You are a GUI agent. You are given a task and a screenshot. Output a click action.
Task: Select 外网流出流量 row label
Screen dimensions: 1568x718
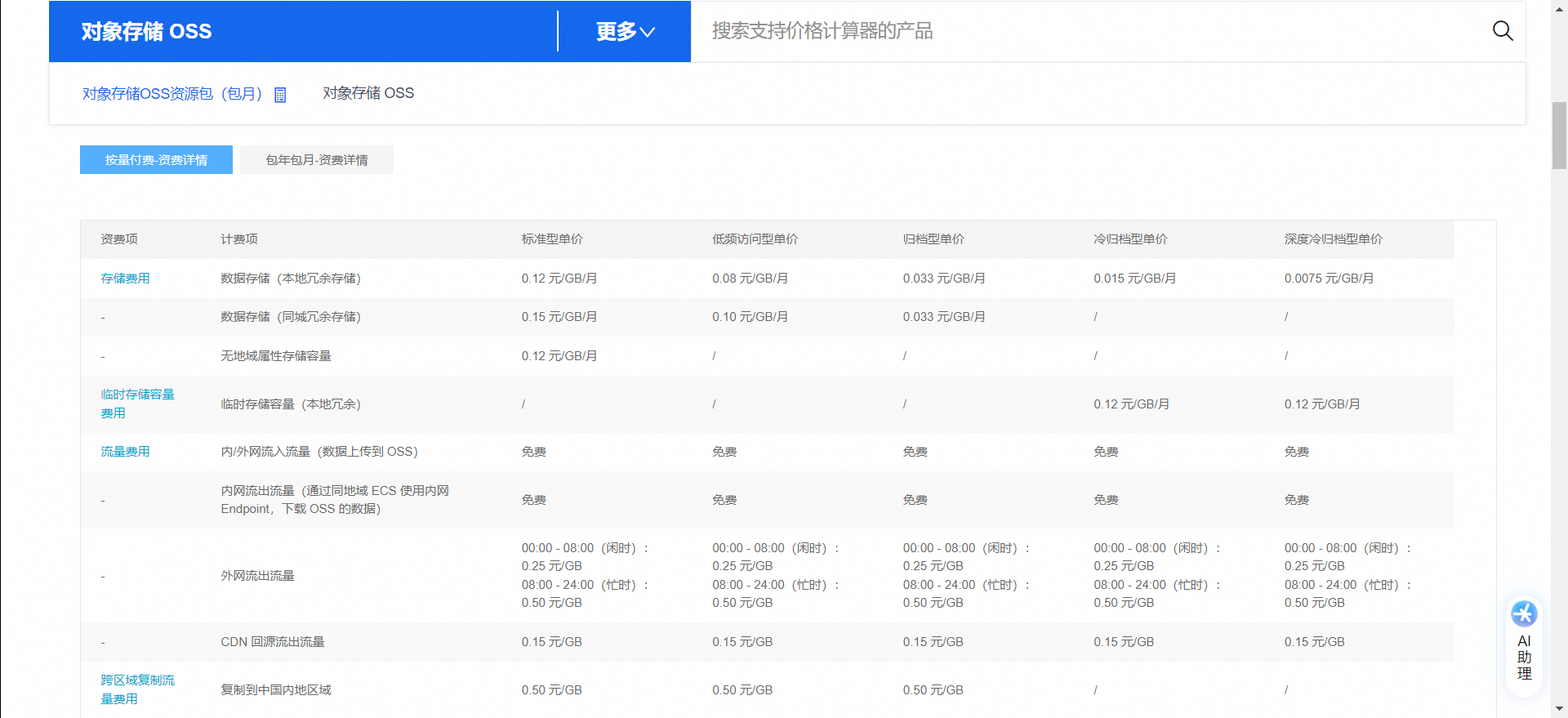[257, 576]
